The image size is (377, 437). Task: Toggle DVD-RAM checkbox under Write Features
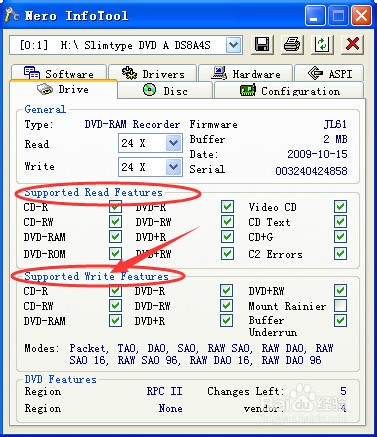click(x=115, y=321)
